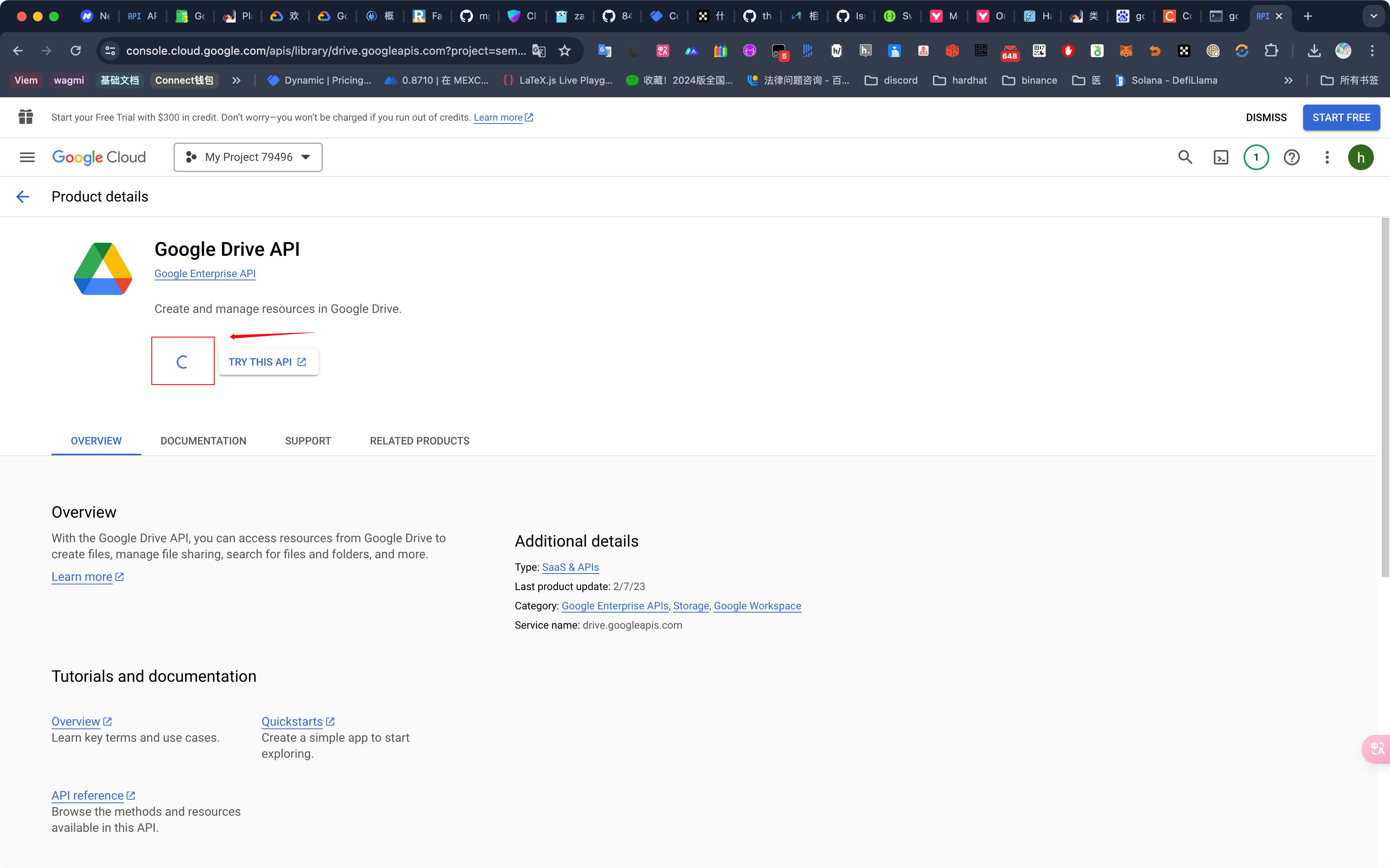Open the help question mark menu
Screen dimensions: 1390x868
(x=1291, y=157)
